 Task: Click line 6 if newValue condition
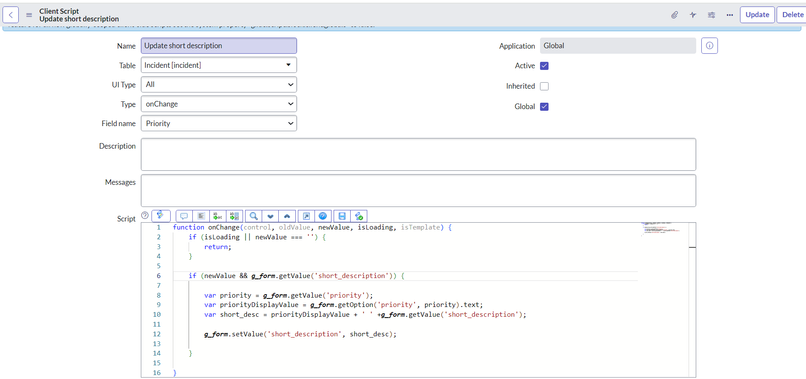tap(297, 276)
